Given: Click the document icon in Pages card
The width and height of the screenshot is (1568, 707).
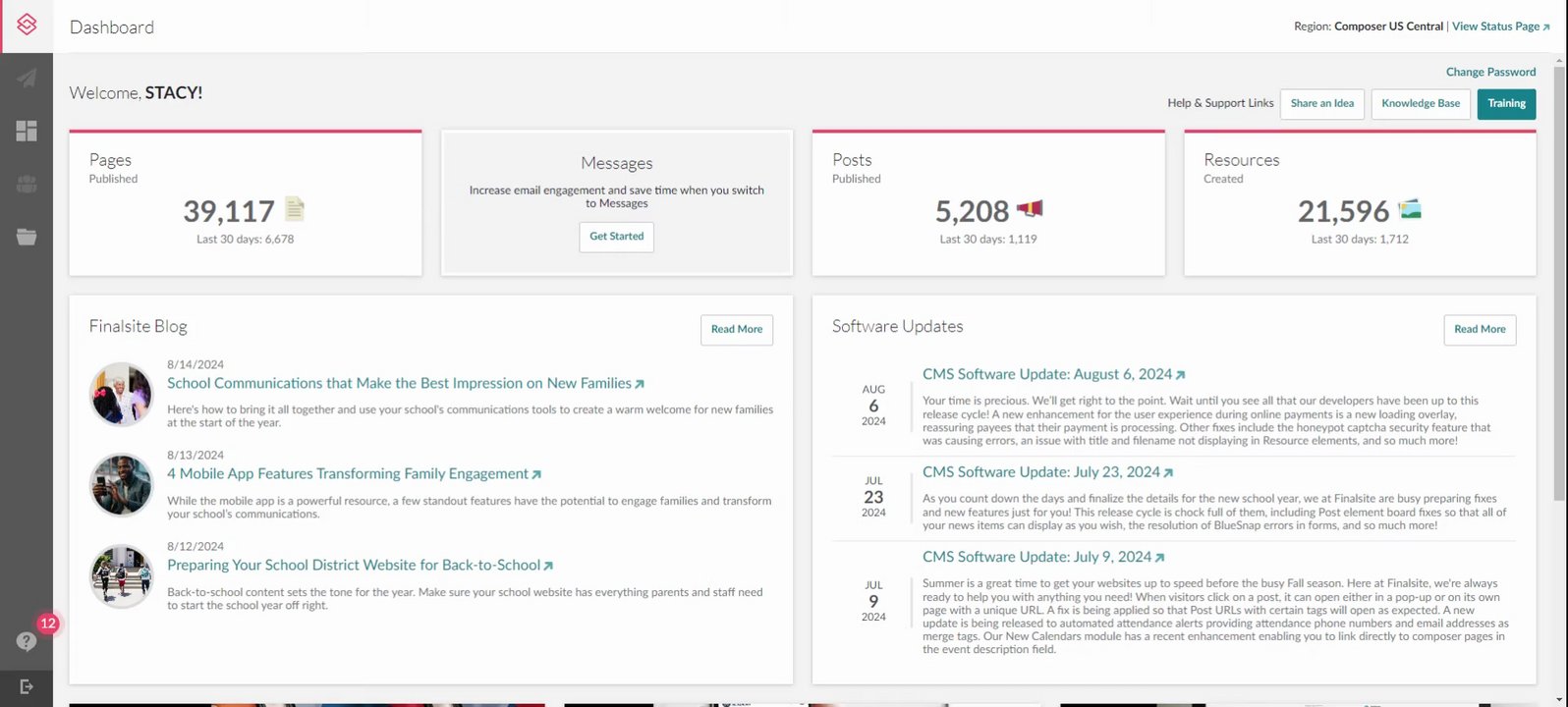Looking at the screenshot, I should click(x=295, y=209).
